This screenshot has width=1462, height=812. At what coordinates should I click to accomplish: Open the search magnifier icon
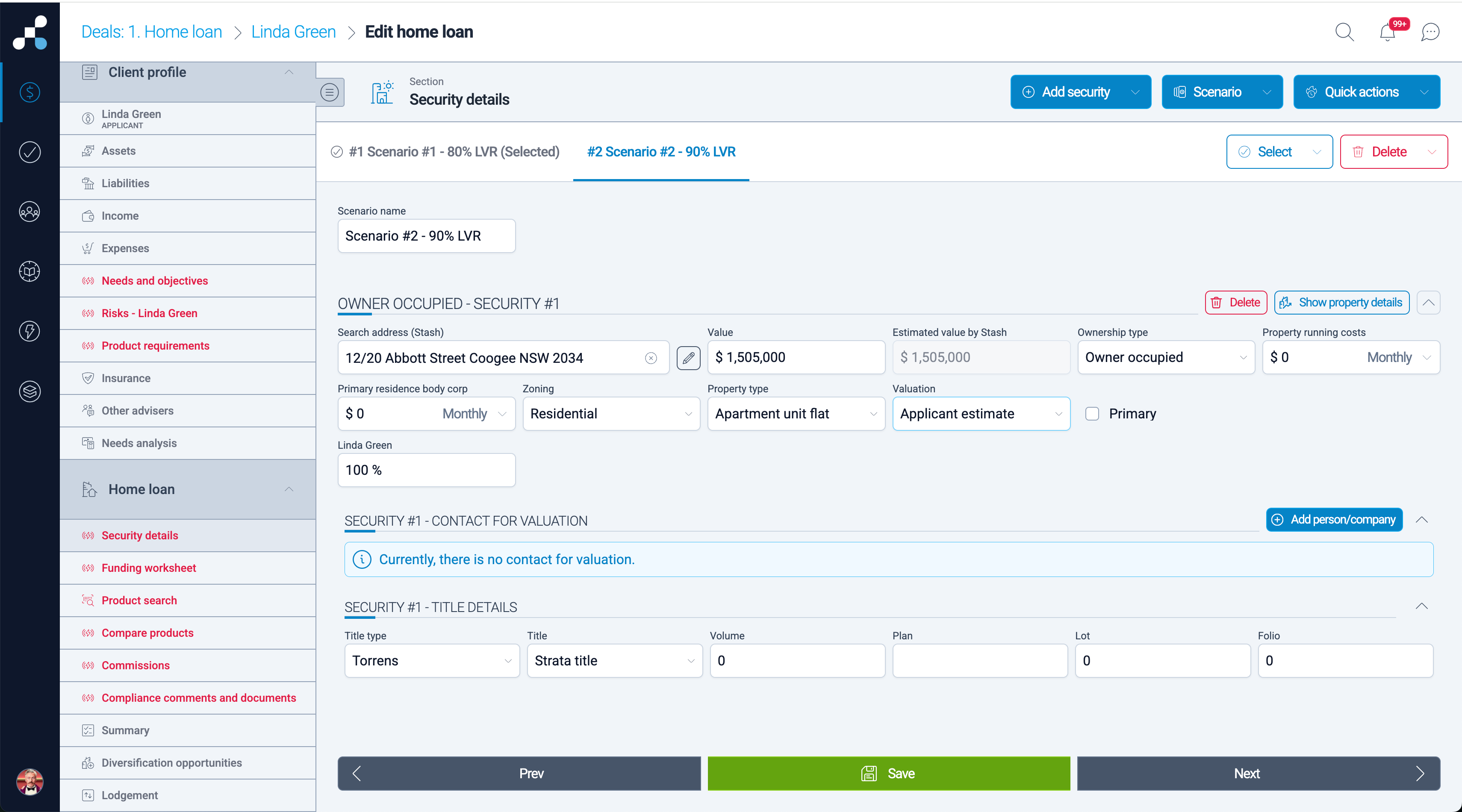[1344, 32]
